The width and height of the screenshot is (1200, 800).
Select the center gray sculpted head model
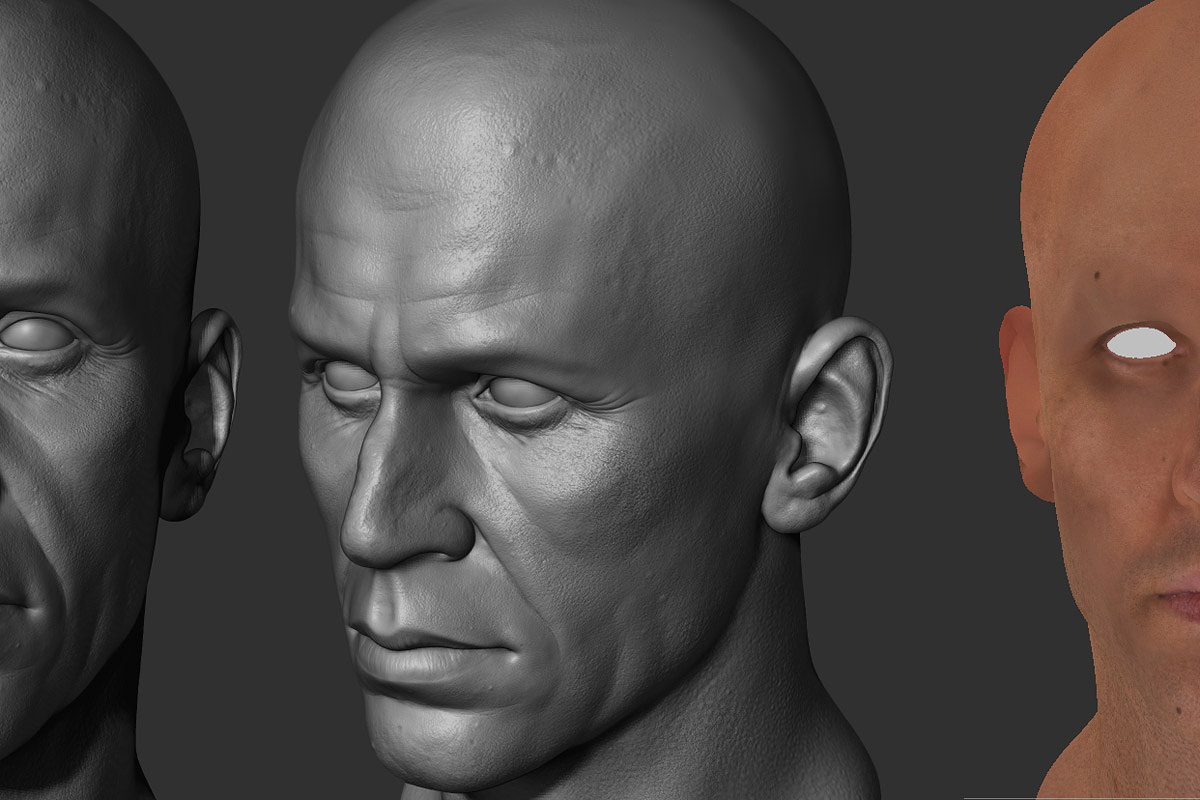click(585, 400)
